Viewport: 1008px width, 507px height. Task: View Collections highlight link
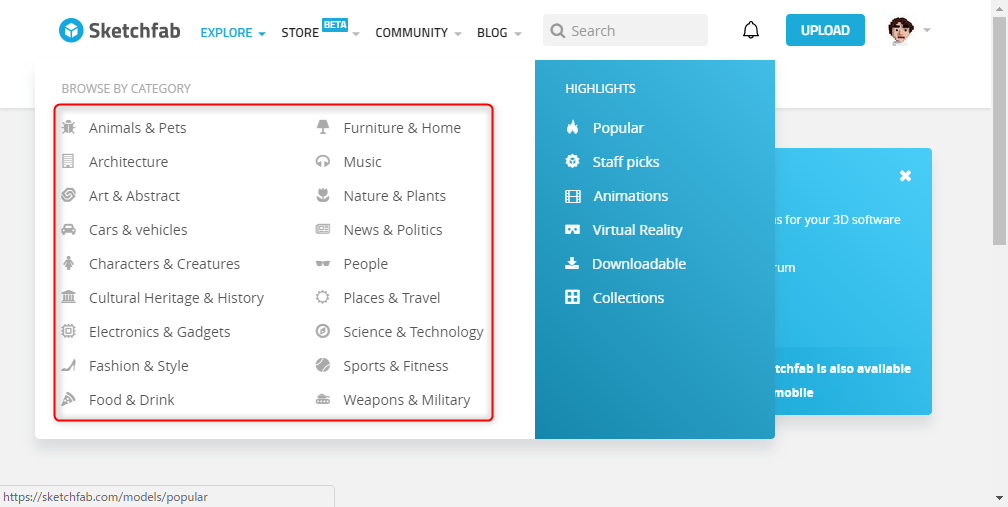(x=629, y=298)
